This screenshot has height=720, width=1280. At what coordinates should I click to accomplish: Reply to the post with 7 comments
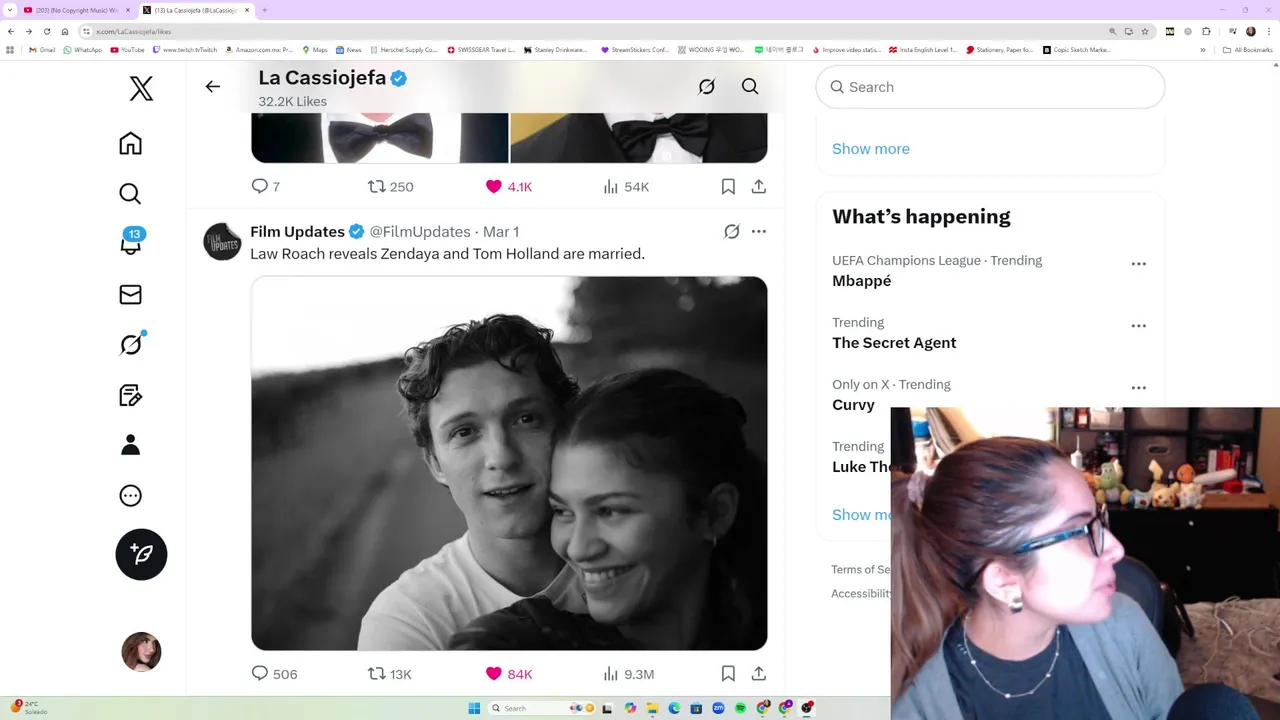pyautogui.click(x=266, y=186)
